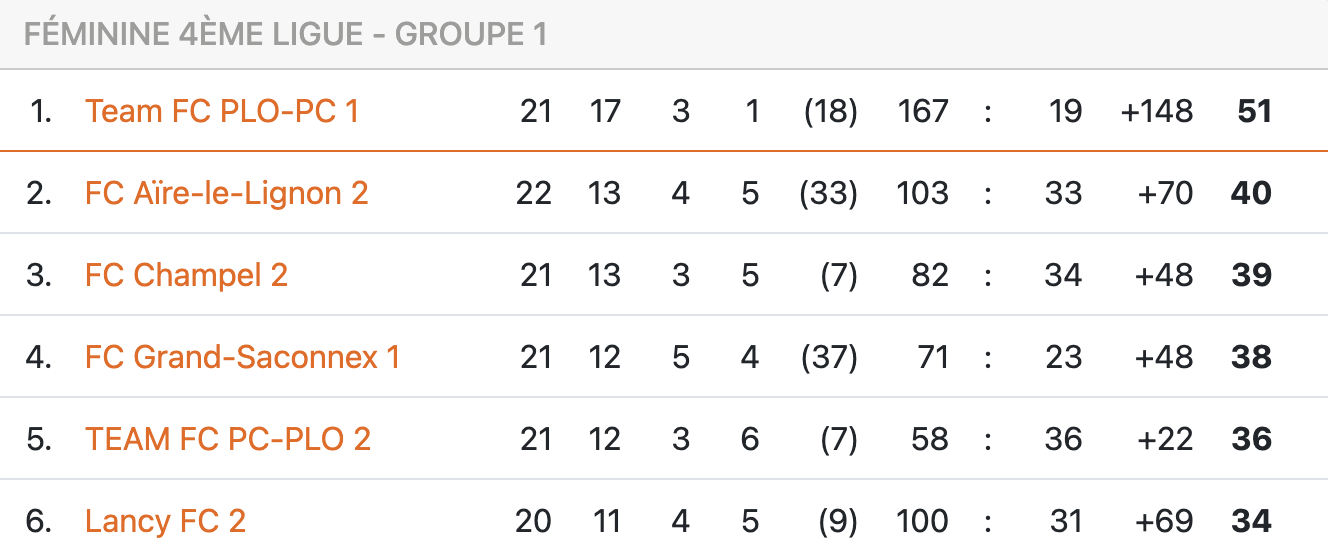Image resolution: width=1328 pixels, height=558 pixels.
Task: Select the 38 points value for Grand-Saconnex 1
Action: [x=1252, y=357]
